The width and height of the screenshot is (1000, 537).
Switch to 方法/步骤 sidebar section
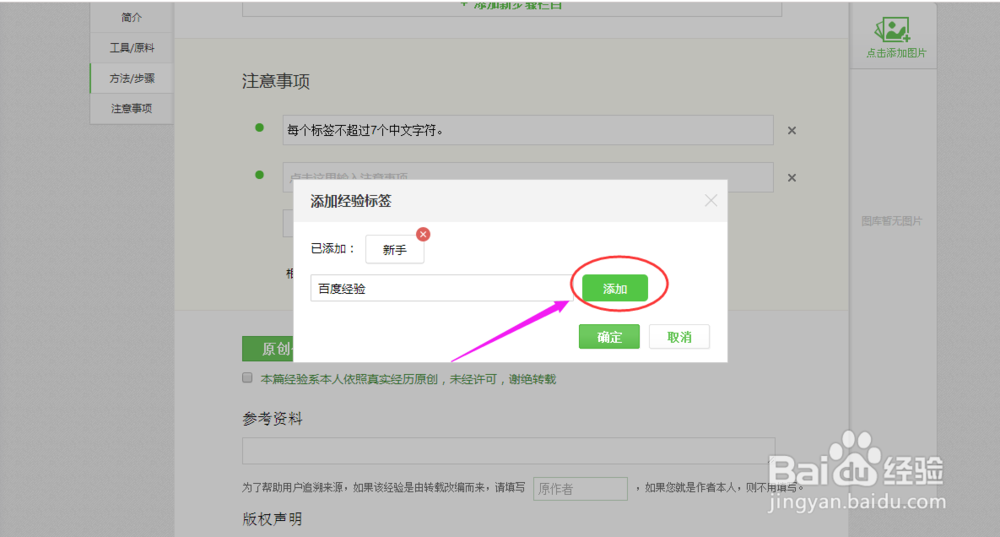(131, 78)
